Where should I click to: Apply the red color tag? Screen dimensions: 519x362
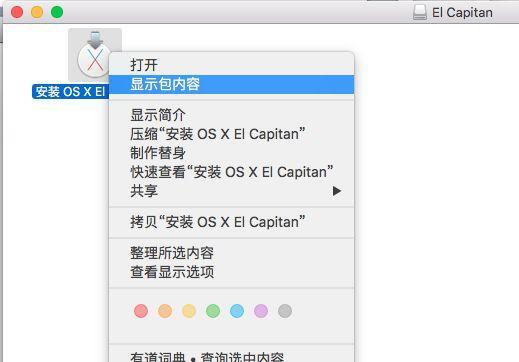pos(141,311)
